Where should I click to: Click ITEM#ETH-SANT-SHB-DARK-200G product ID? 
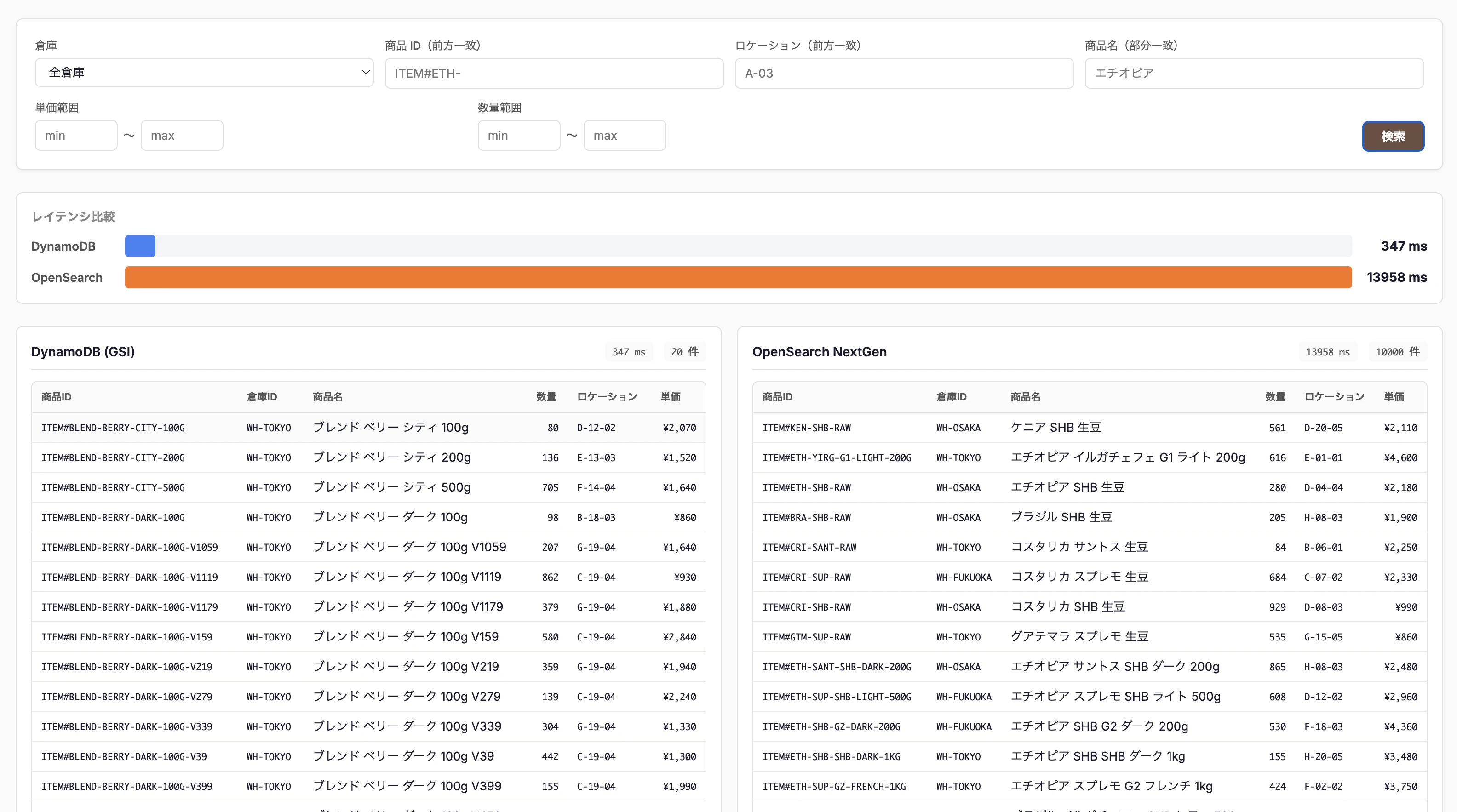[837, 667]
